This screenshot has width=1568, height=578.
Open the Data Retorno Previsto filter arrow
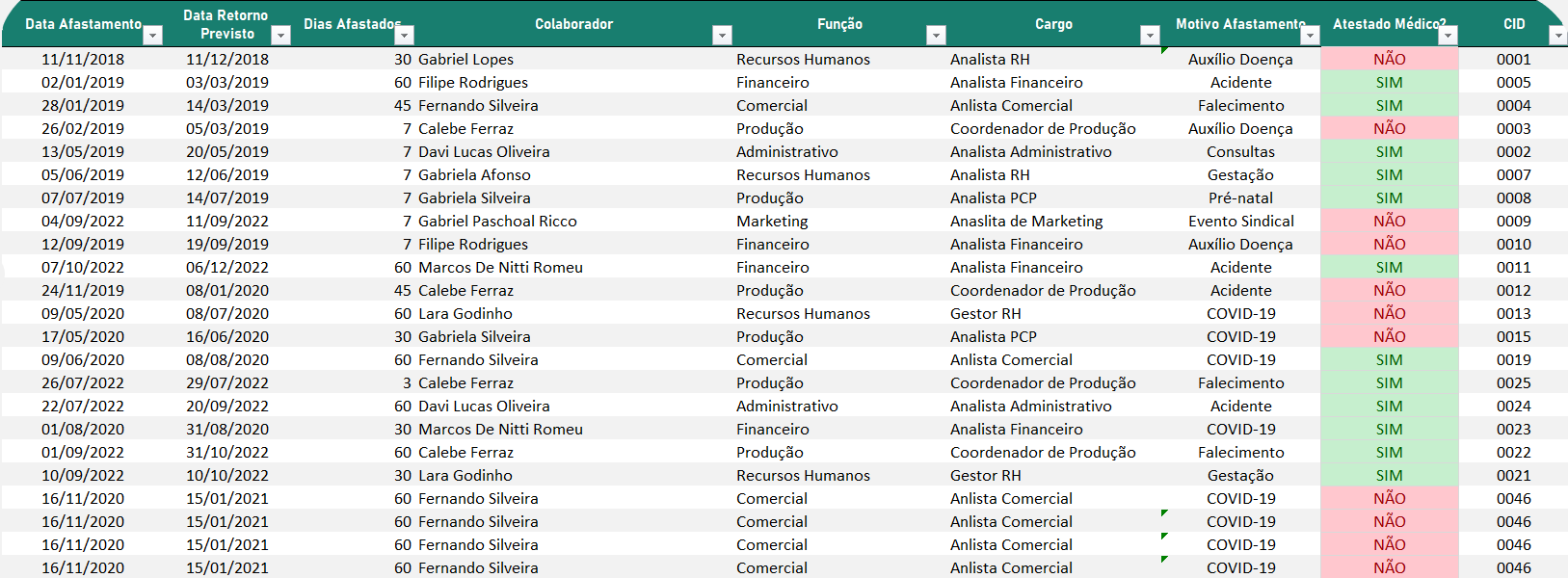280,36
